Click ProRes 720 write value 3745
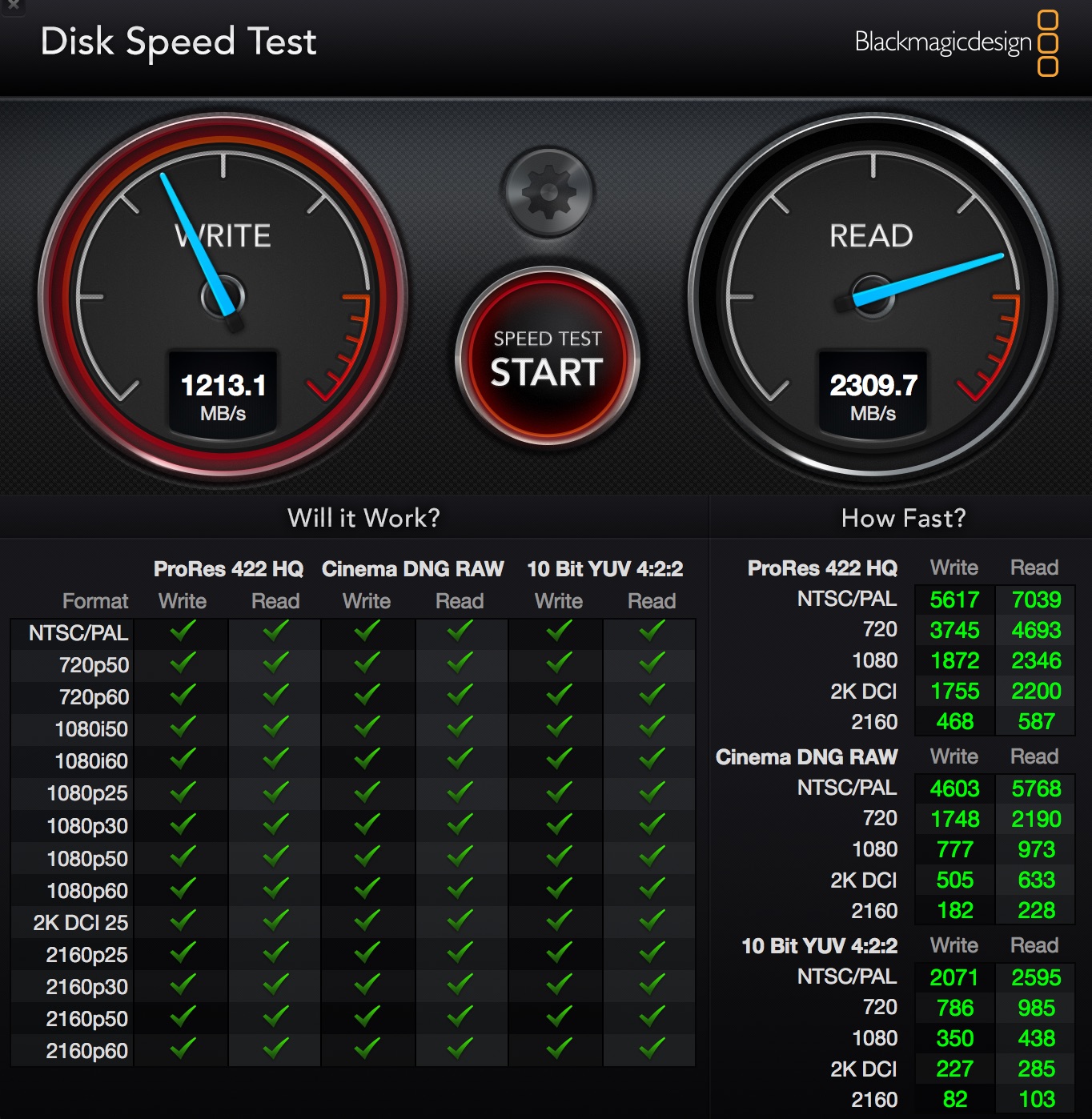Screen dimensions: 1092x1119 (x=954, y=630)
